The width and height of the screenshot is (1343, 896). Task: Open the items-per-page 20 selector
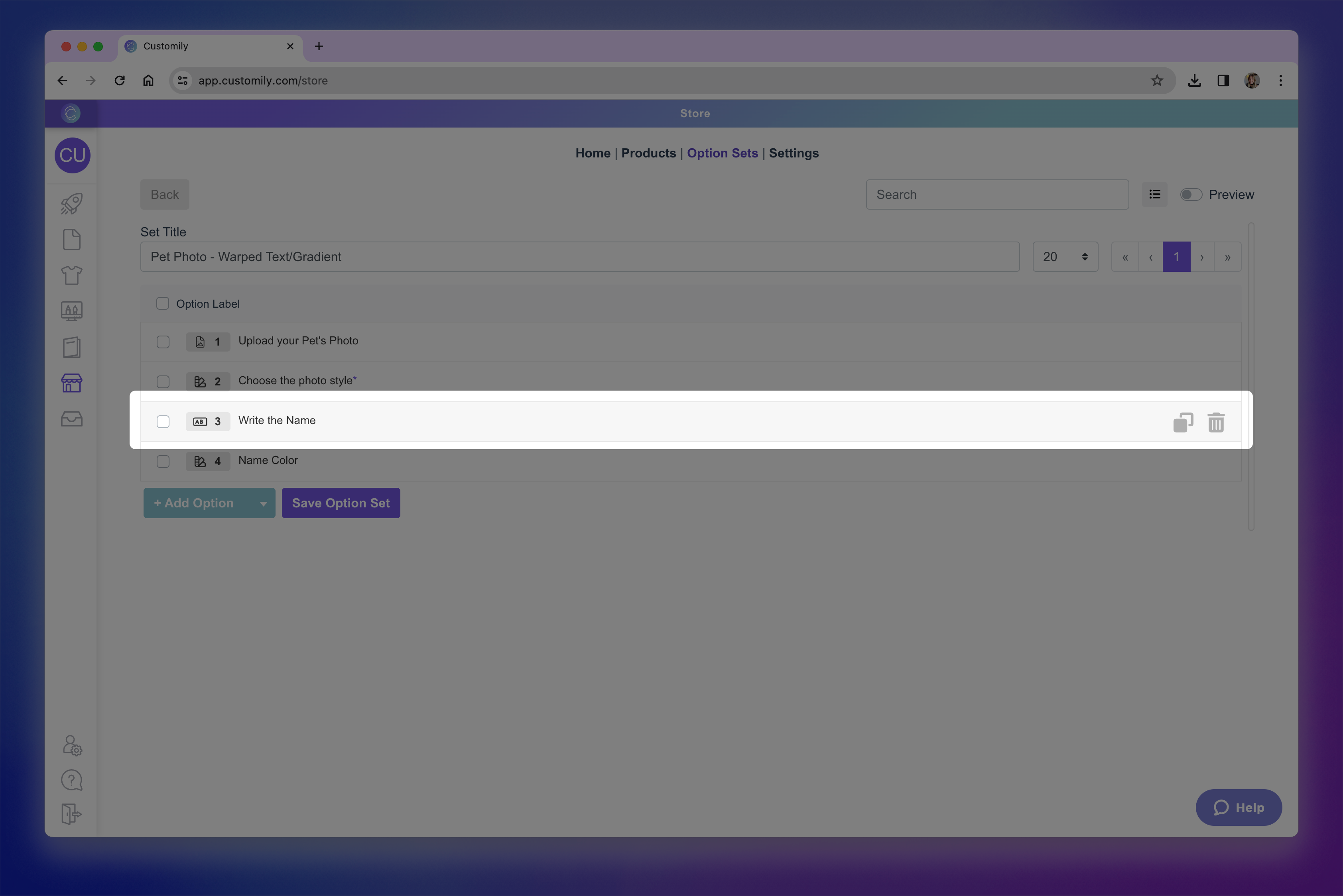tap(1065, 257)
